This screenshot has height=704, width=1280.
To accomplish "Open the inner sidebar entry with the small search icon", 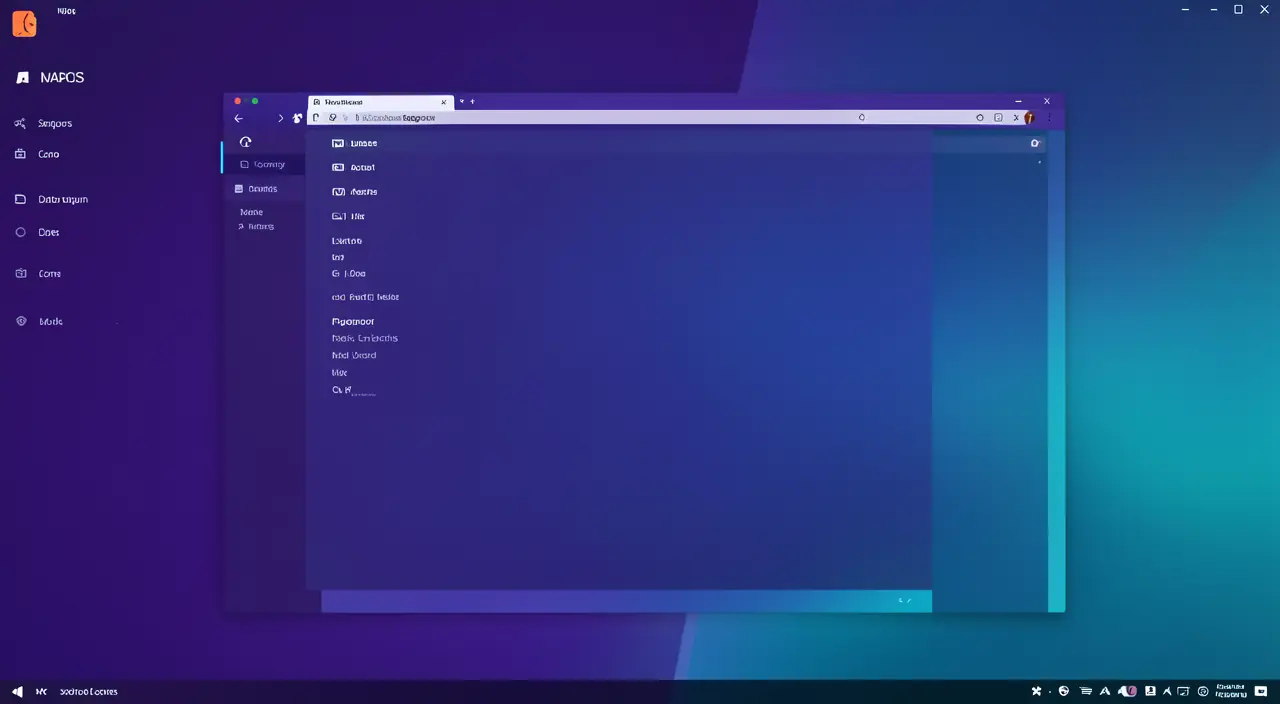I will [x=256, y=227].
